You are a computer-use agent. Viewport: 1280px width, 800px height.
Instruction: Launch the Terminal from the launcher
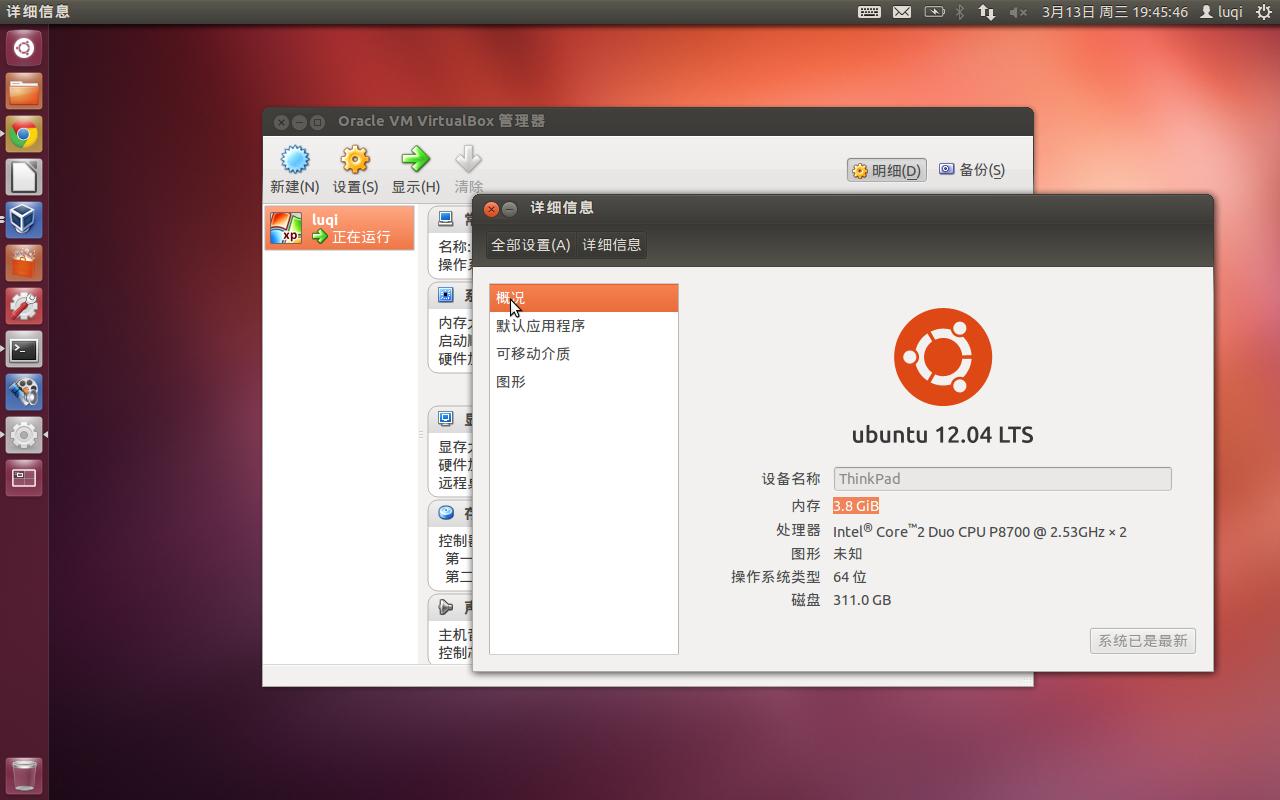tap(24, 349)
